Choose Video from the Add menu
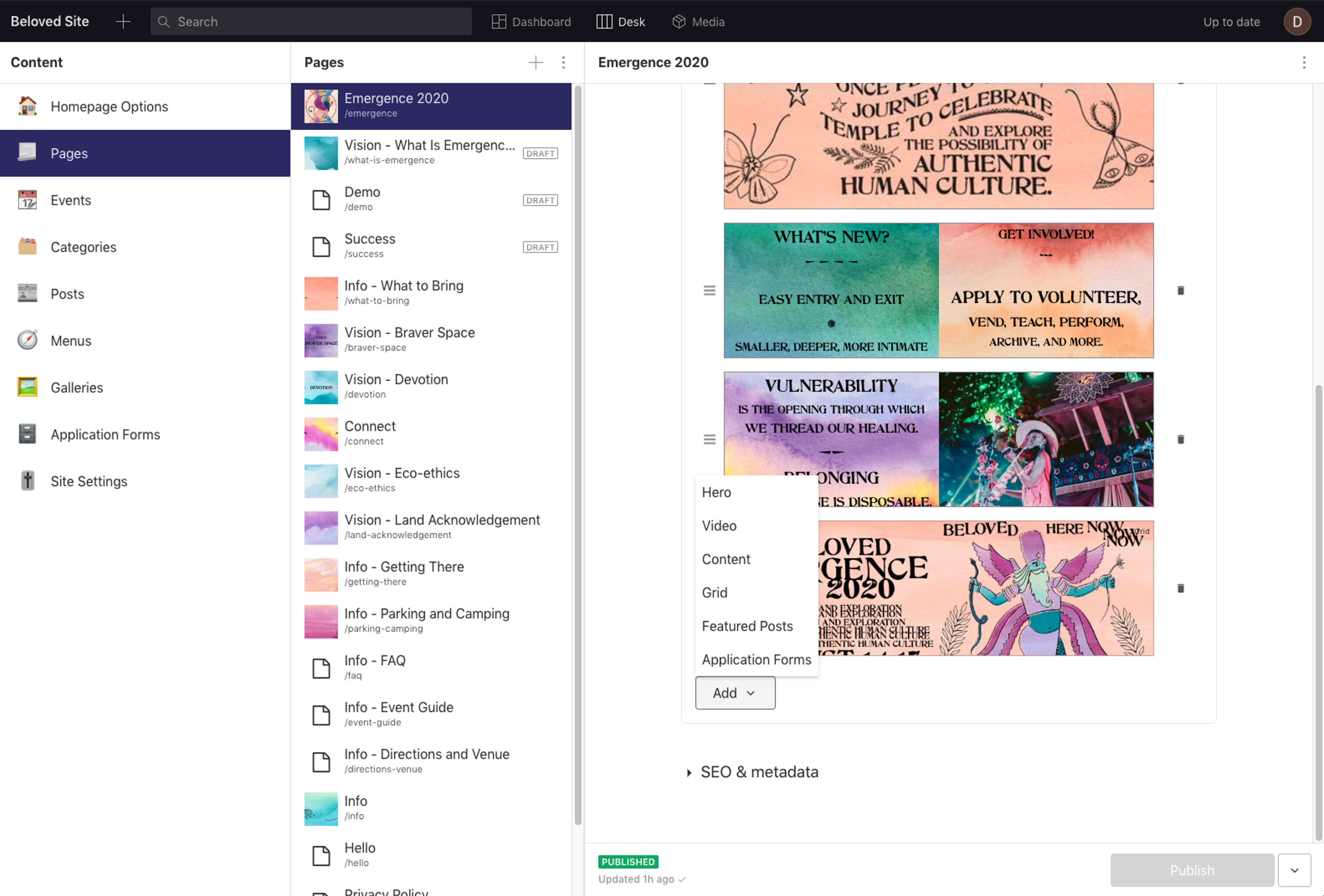The height and width of the screenshot is (896, 1324). (x=756, y=526)
